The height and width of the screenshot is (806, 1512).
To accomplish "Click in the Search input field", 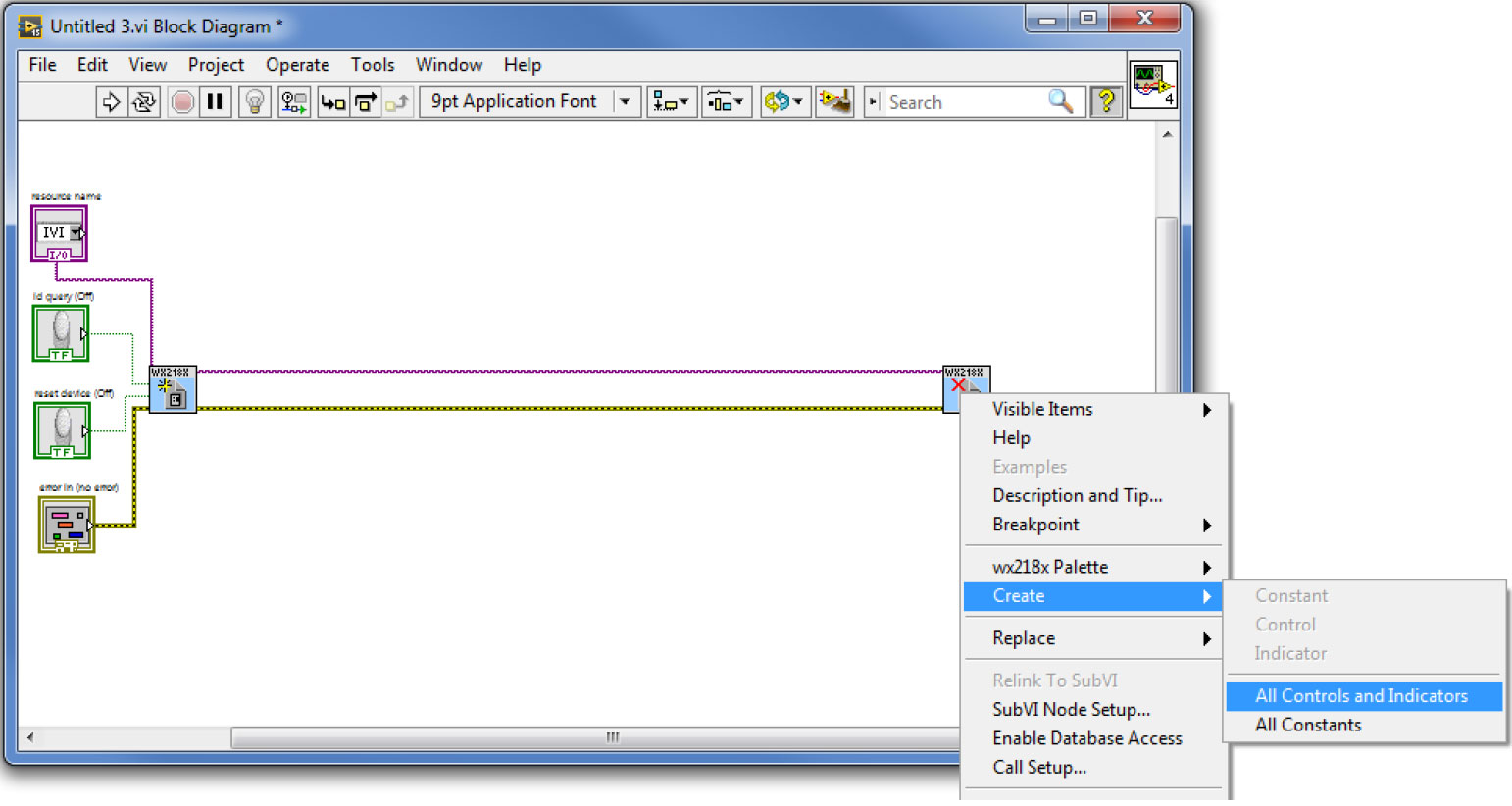I will click(964, 102).
